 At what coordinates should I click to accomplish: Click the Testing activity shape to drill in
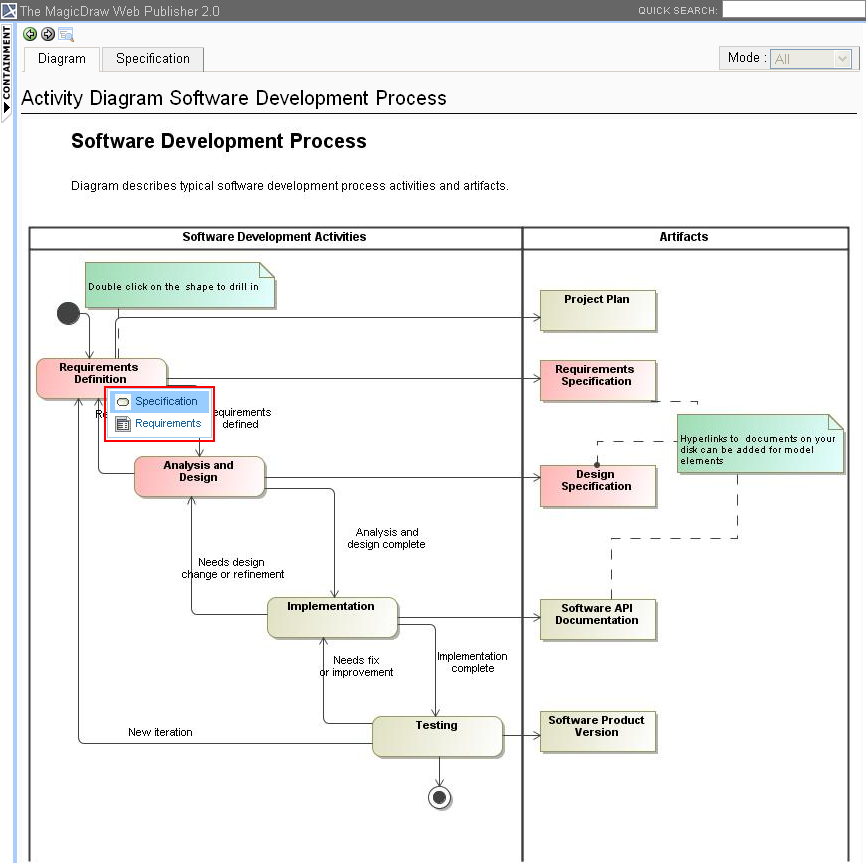[437, 735]
